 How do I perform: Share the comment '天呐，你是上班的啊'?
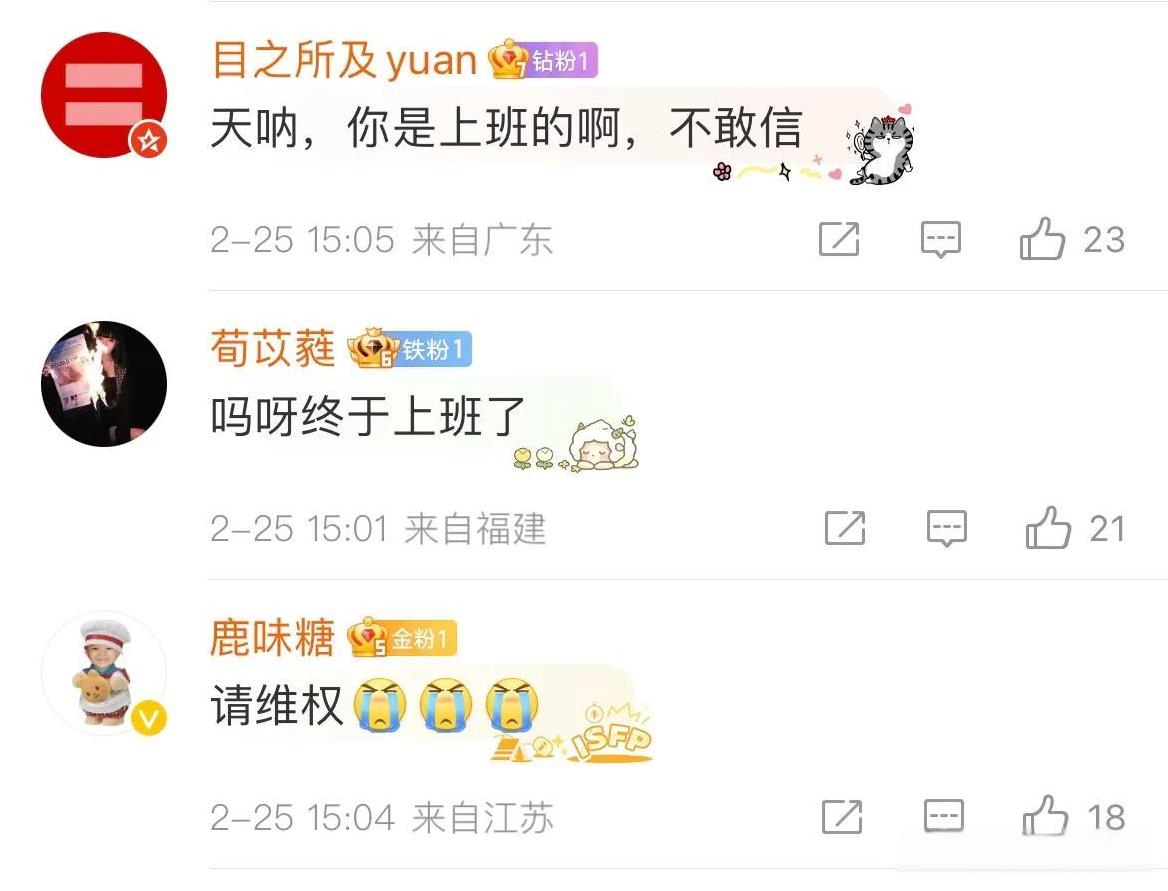(840, 239)
